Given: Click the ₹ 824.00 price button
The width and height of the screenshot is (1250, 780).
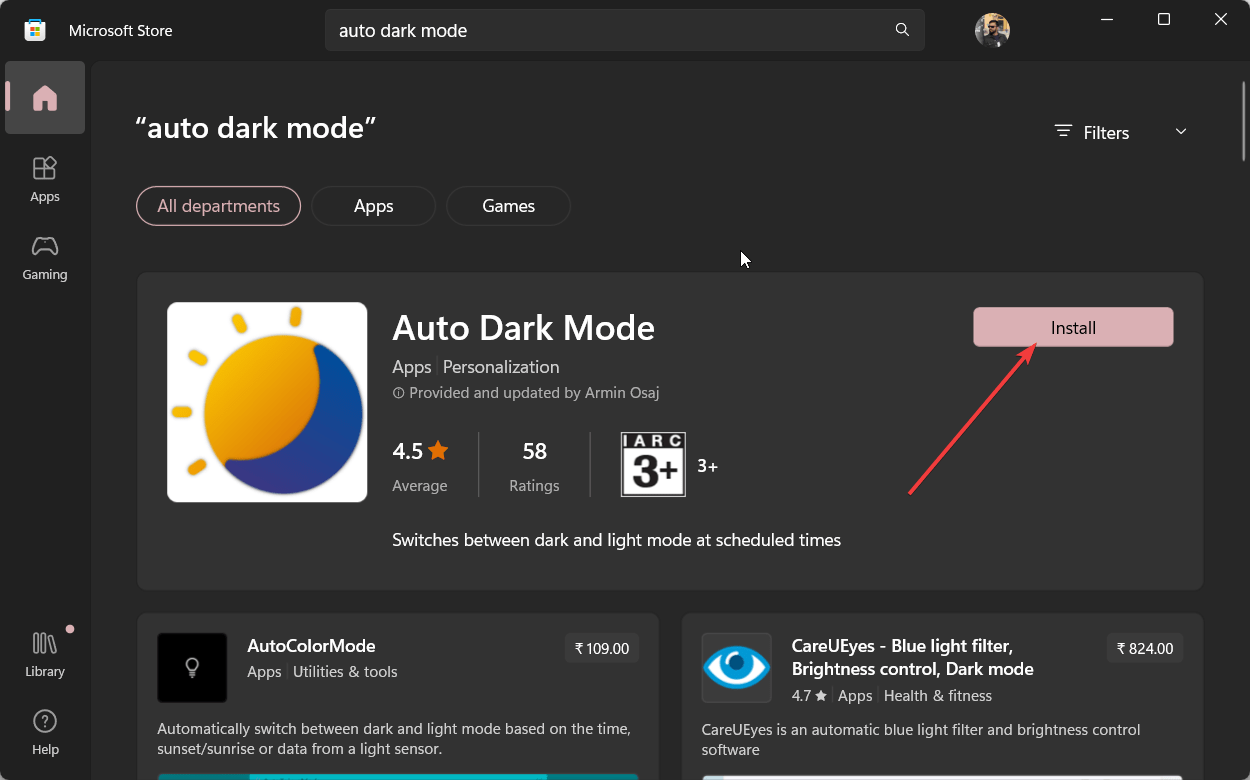Looking at the screenshot, I should pos(1145,648).
